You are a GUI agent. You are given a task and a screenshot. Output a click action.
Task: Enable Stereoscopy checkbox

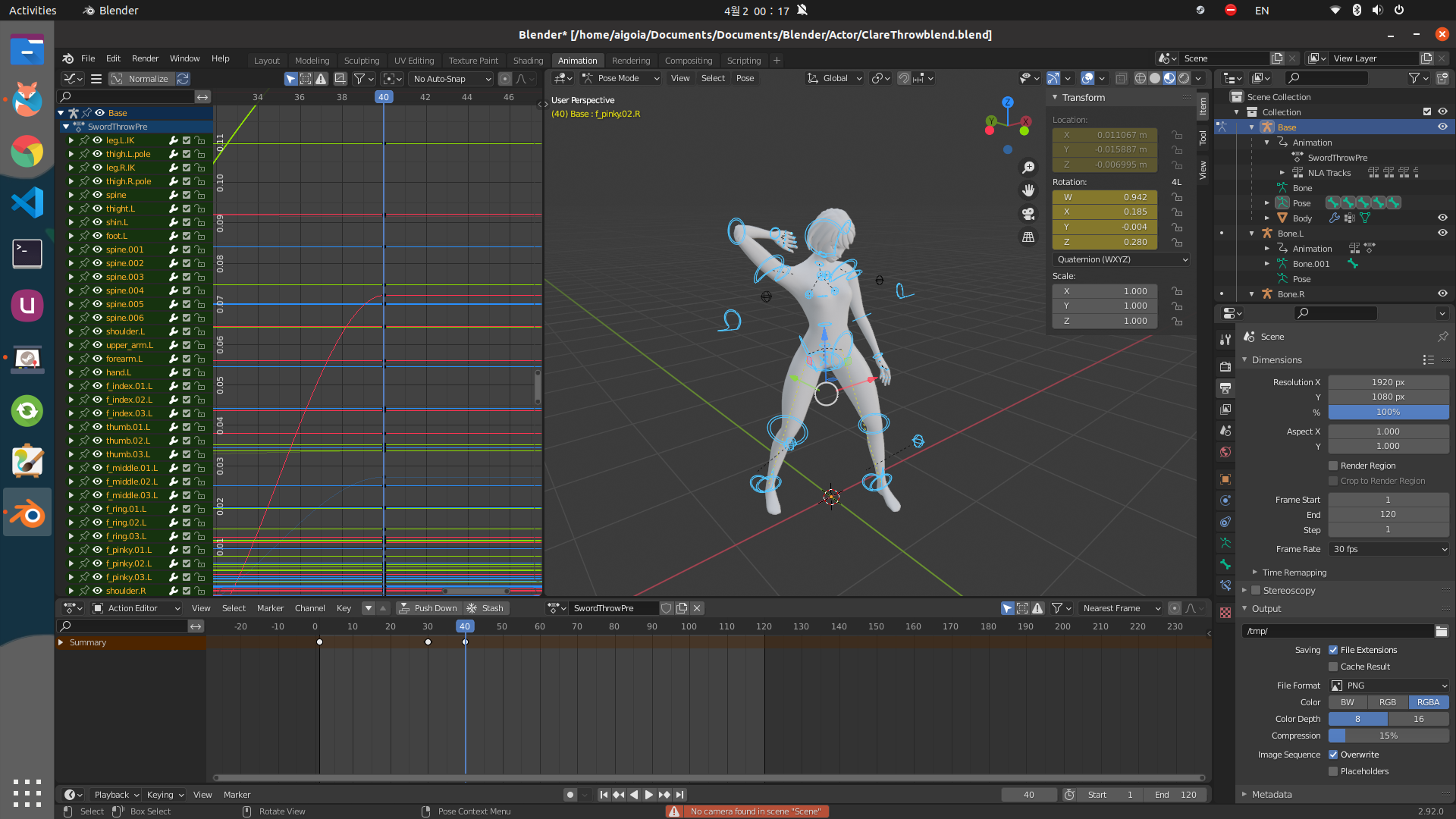coord(1256,591)
